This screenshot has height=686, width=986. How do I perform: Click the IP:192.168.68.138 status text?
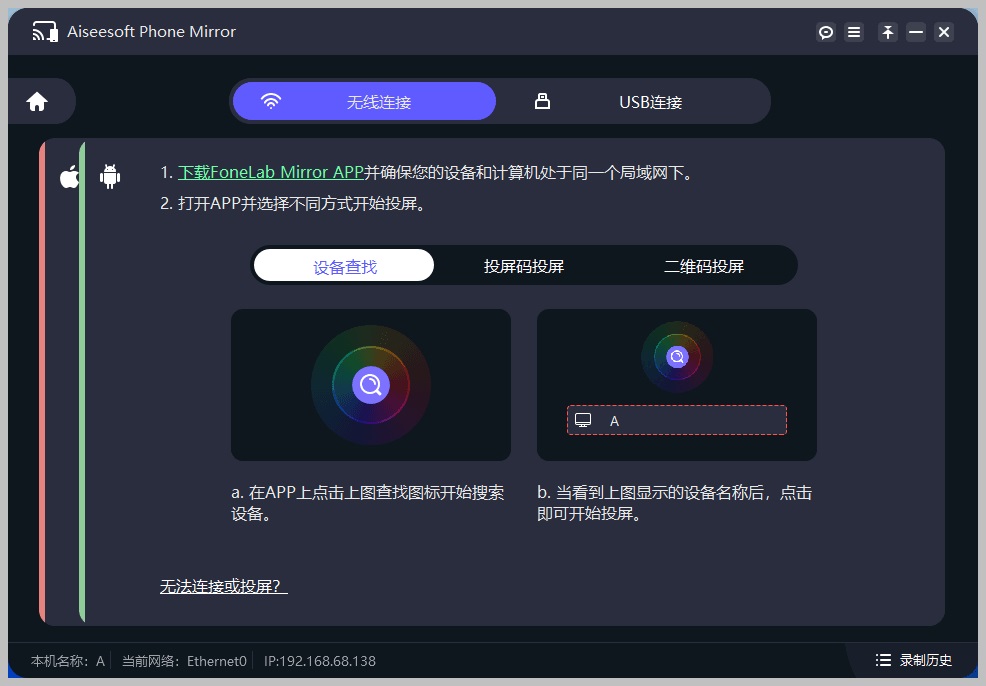pyautogui.click(x=319, y=661)
